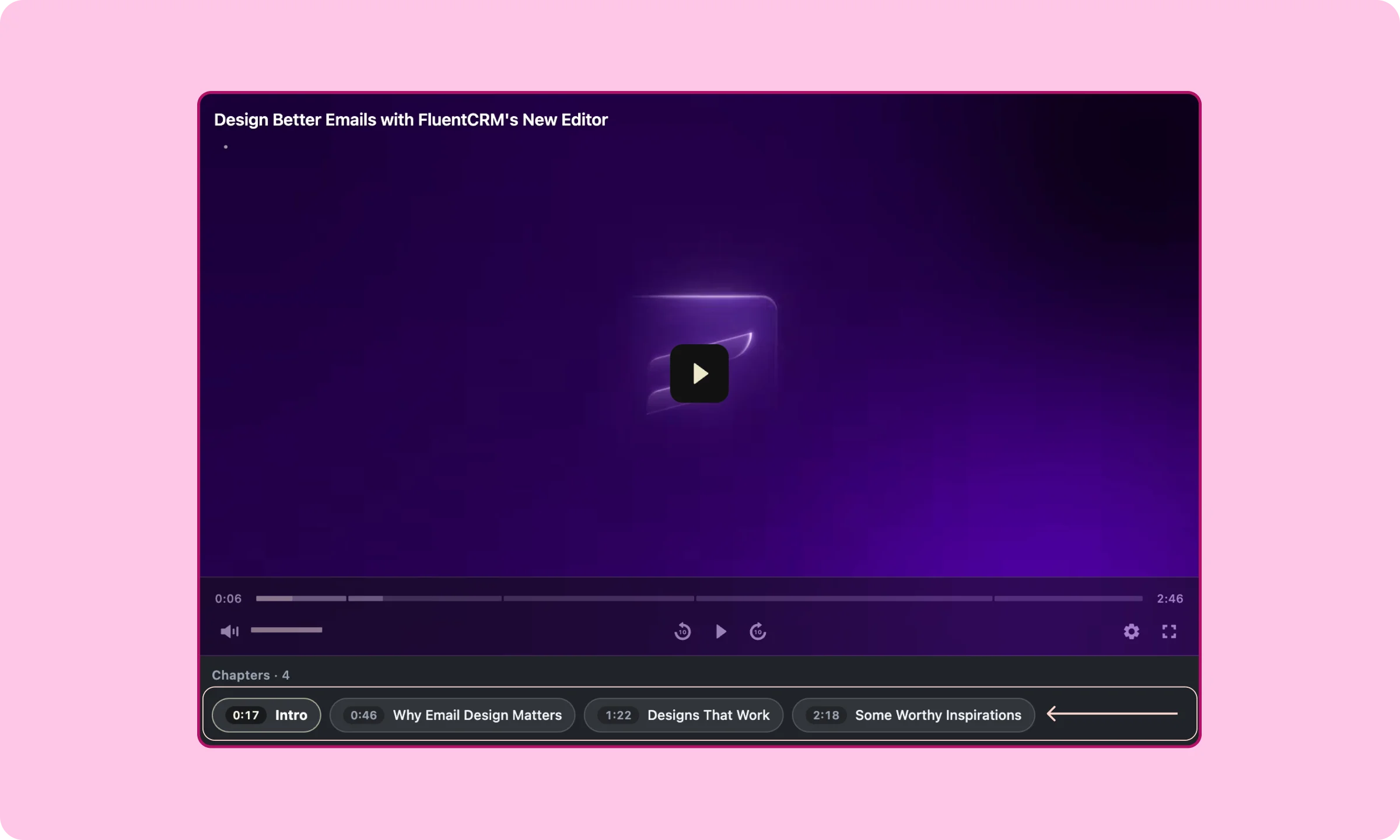This screenshot has width=1400, height=840.
Task: Click the 0:06 elapsed time label
Action: pyautogui.click(x=228, y=598)
